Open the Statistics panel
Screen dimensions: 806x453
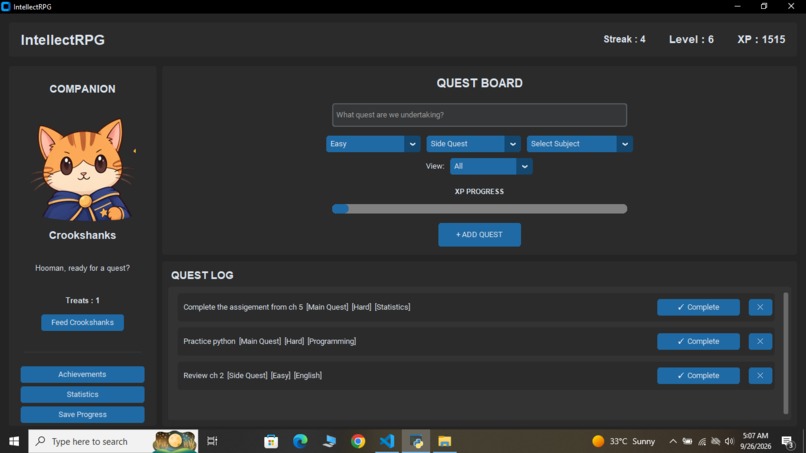pos(82,394)
